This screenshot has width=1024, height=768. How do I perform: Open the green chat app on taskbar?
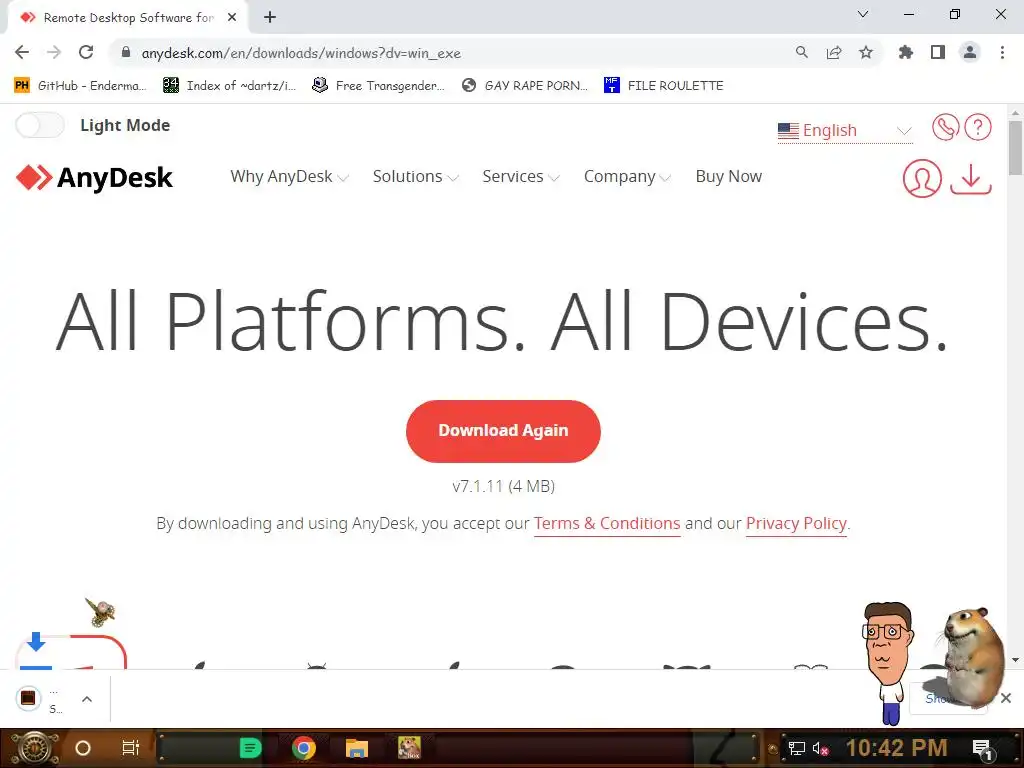click(250, 748)
